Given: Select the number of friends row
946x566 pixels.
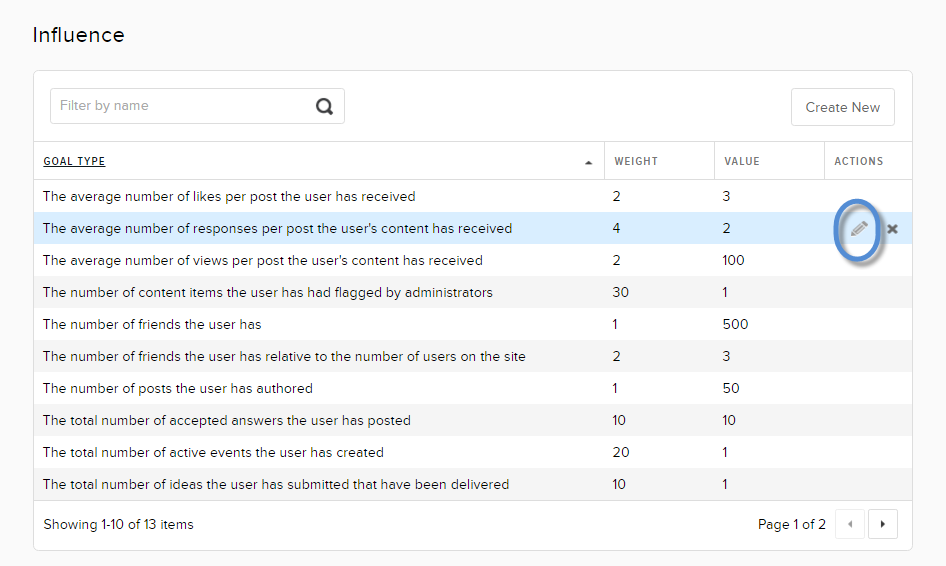Looking at the screenshot, I should click(x=152, y=324).
